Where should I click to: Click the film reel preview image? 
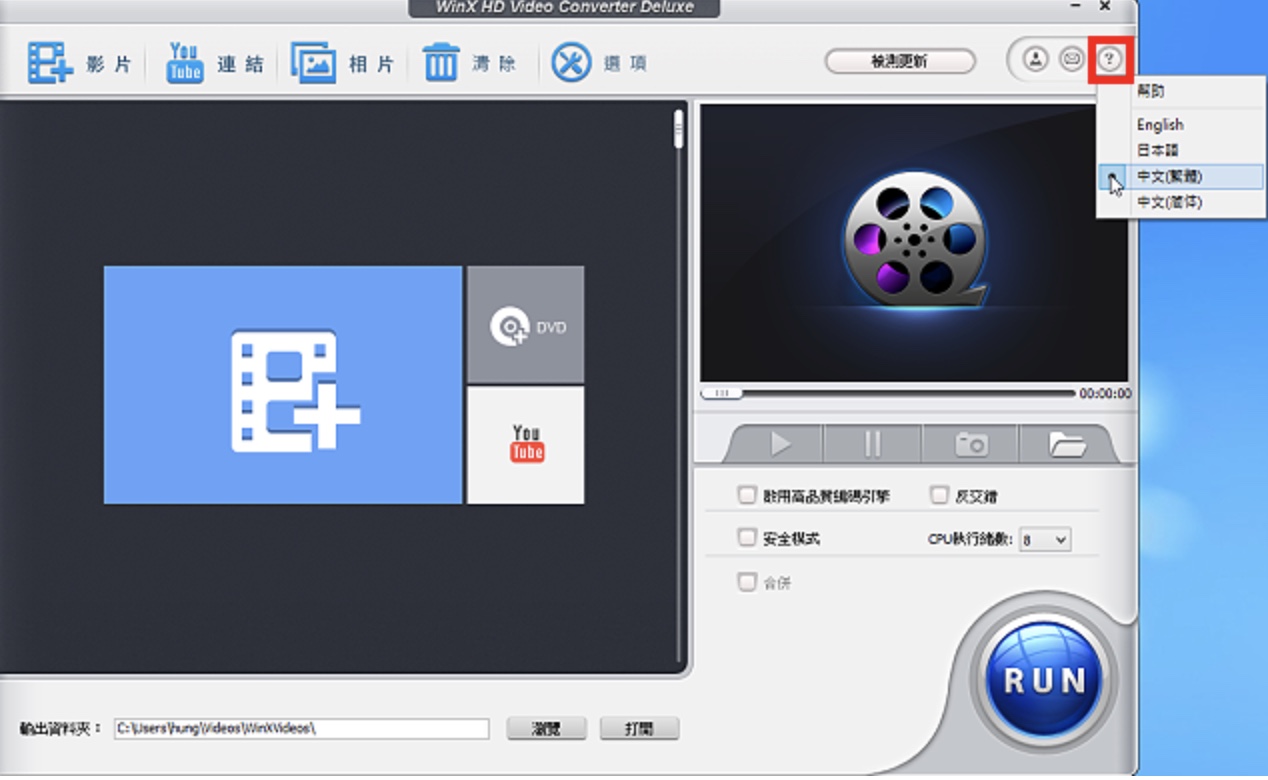tap(913, 240)
